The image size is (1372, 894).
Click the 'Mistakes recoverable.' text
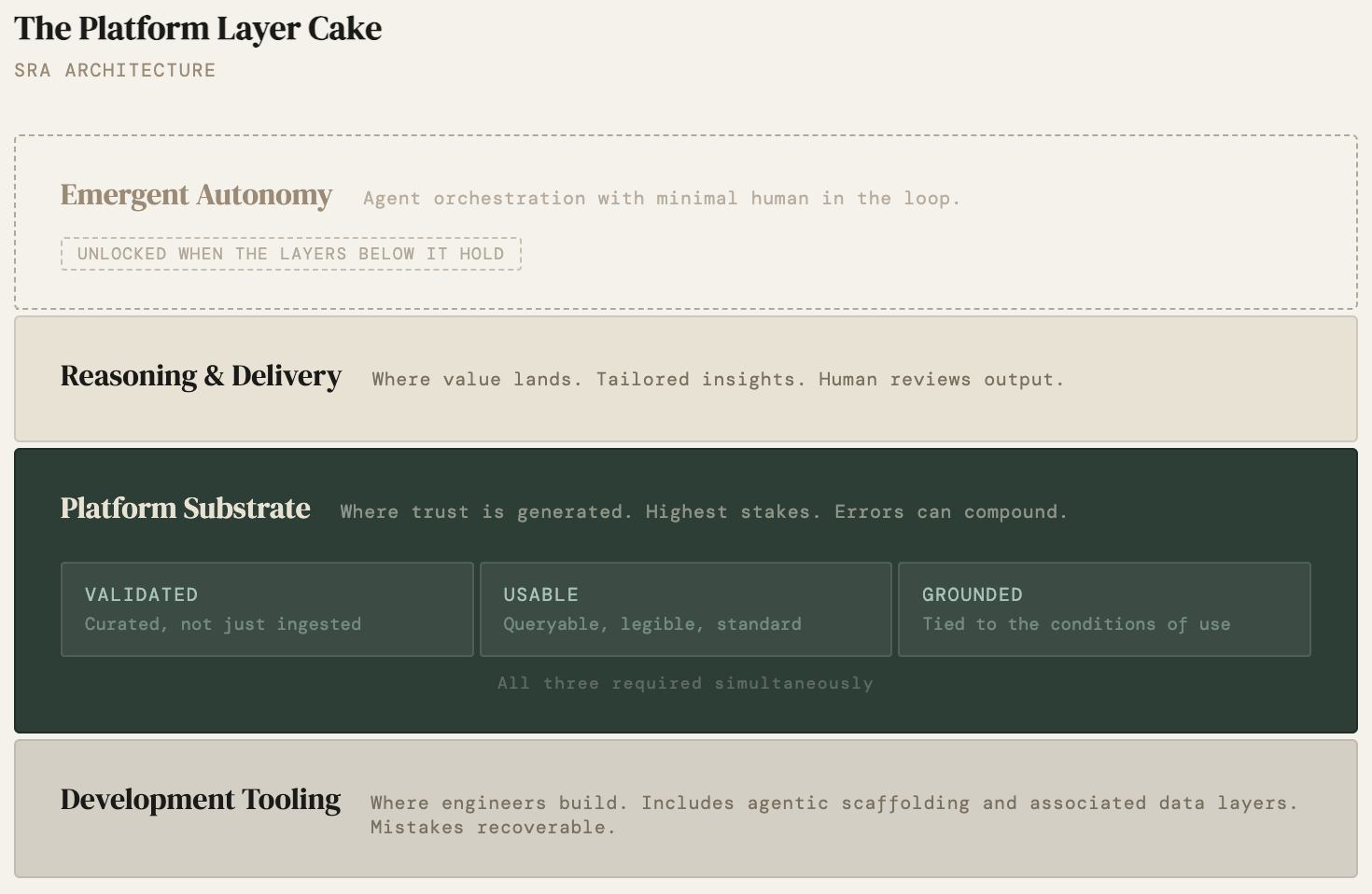coord(493,828)
